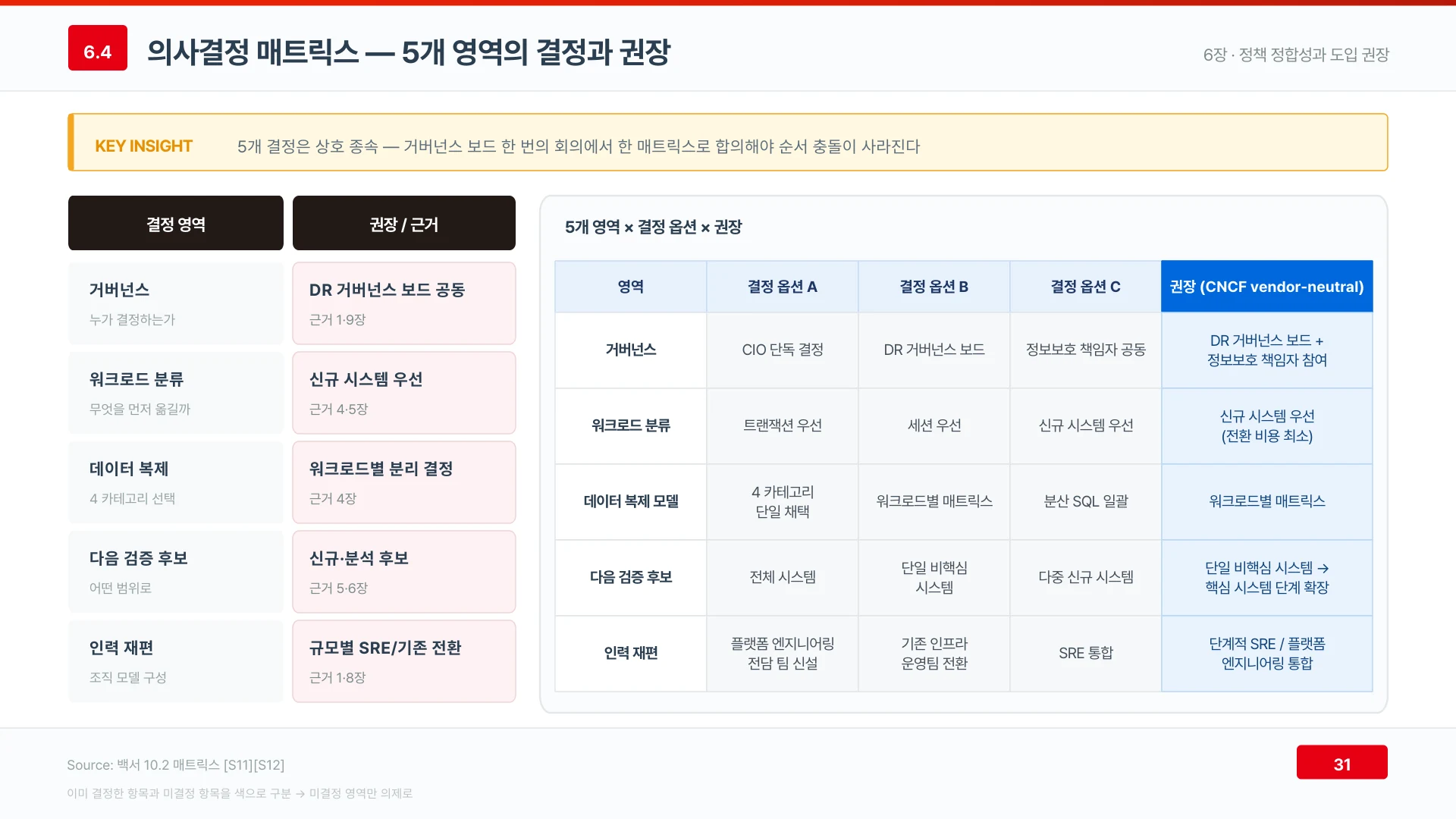The width and height of the screenshot is (1456, 819).
Task: Click the '권장 / 근거' black header
Action: point(404,223)
